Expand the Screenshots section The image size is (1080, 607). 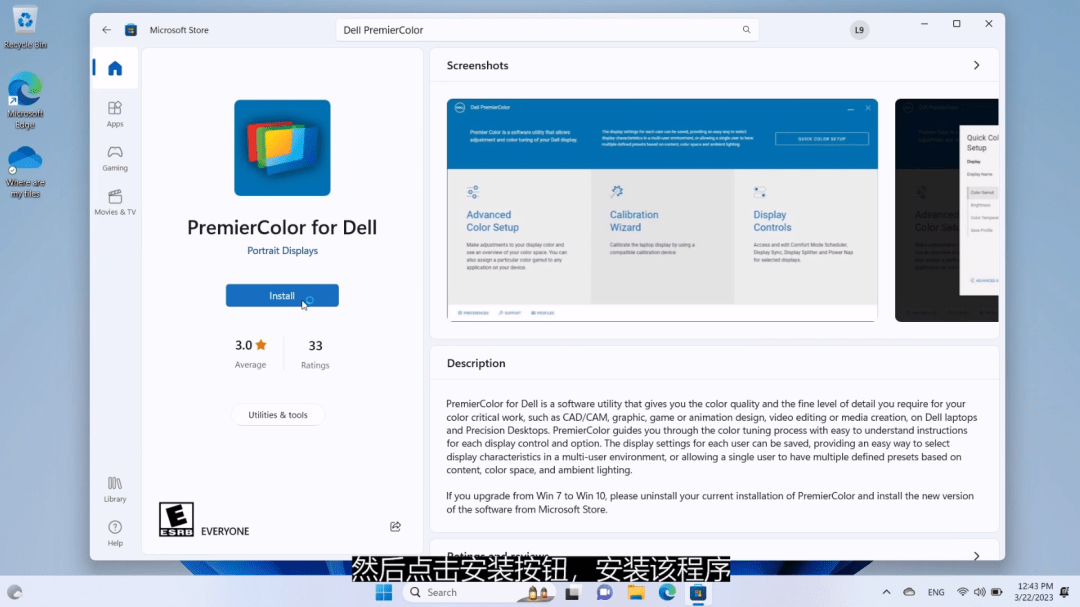click(976, 64)
